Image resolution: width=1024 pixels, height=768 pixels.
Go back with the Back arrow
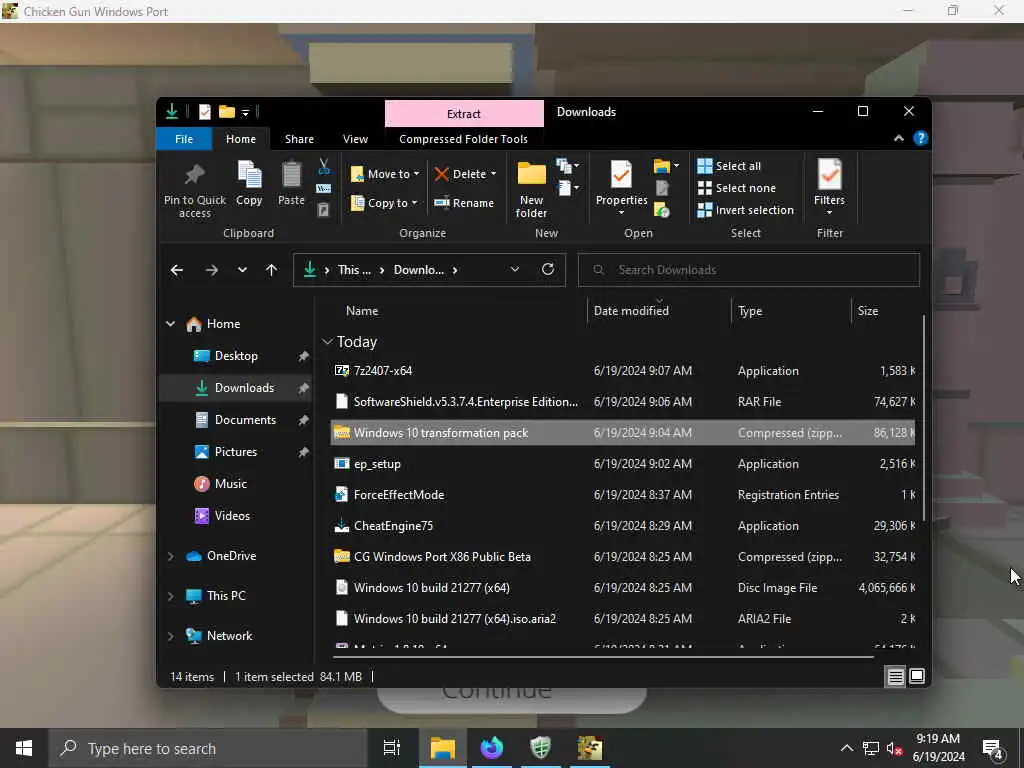[177, 270]
